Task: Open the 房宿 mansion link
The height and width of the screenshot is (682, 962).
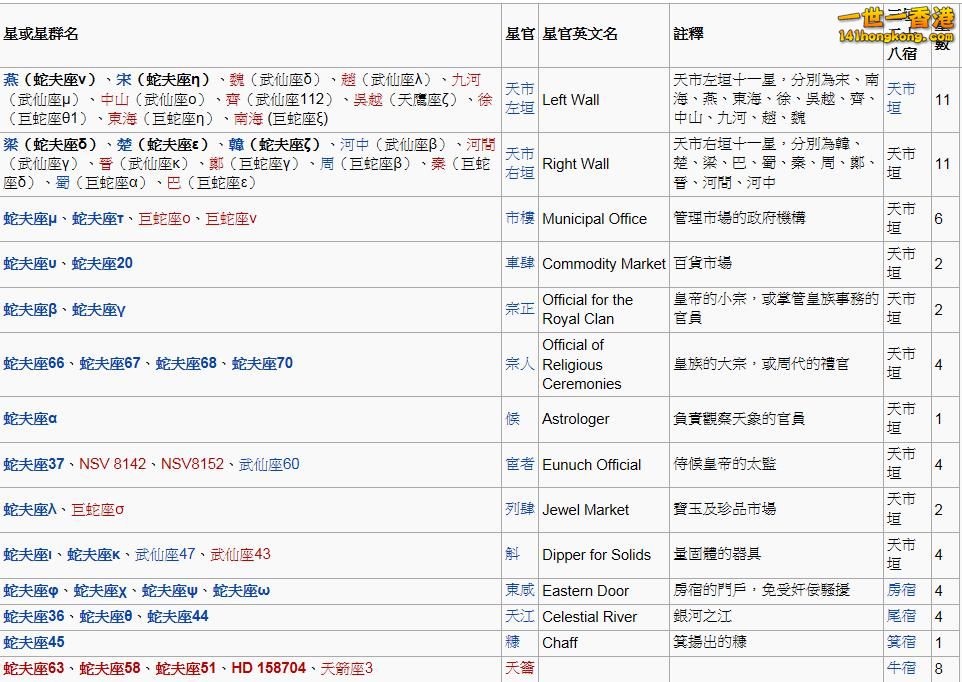Action: [901, 590]
